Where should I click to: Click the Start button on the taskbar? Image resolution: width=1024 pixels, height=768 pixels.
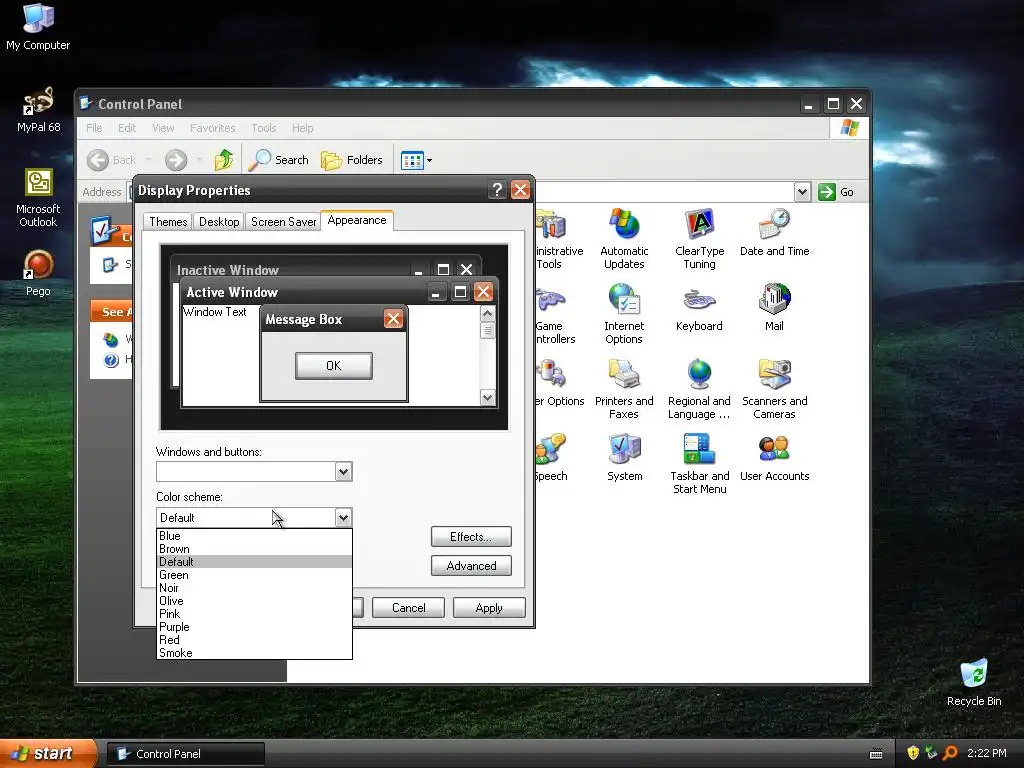47,753
